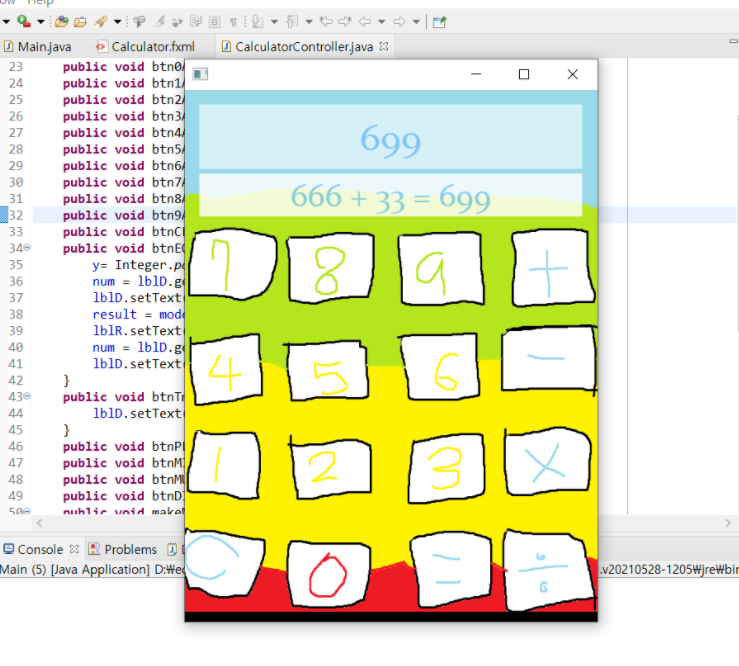Click the red 0 calculator button
This screenshot has height=666, width=739.
(328, 574)
